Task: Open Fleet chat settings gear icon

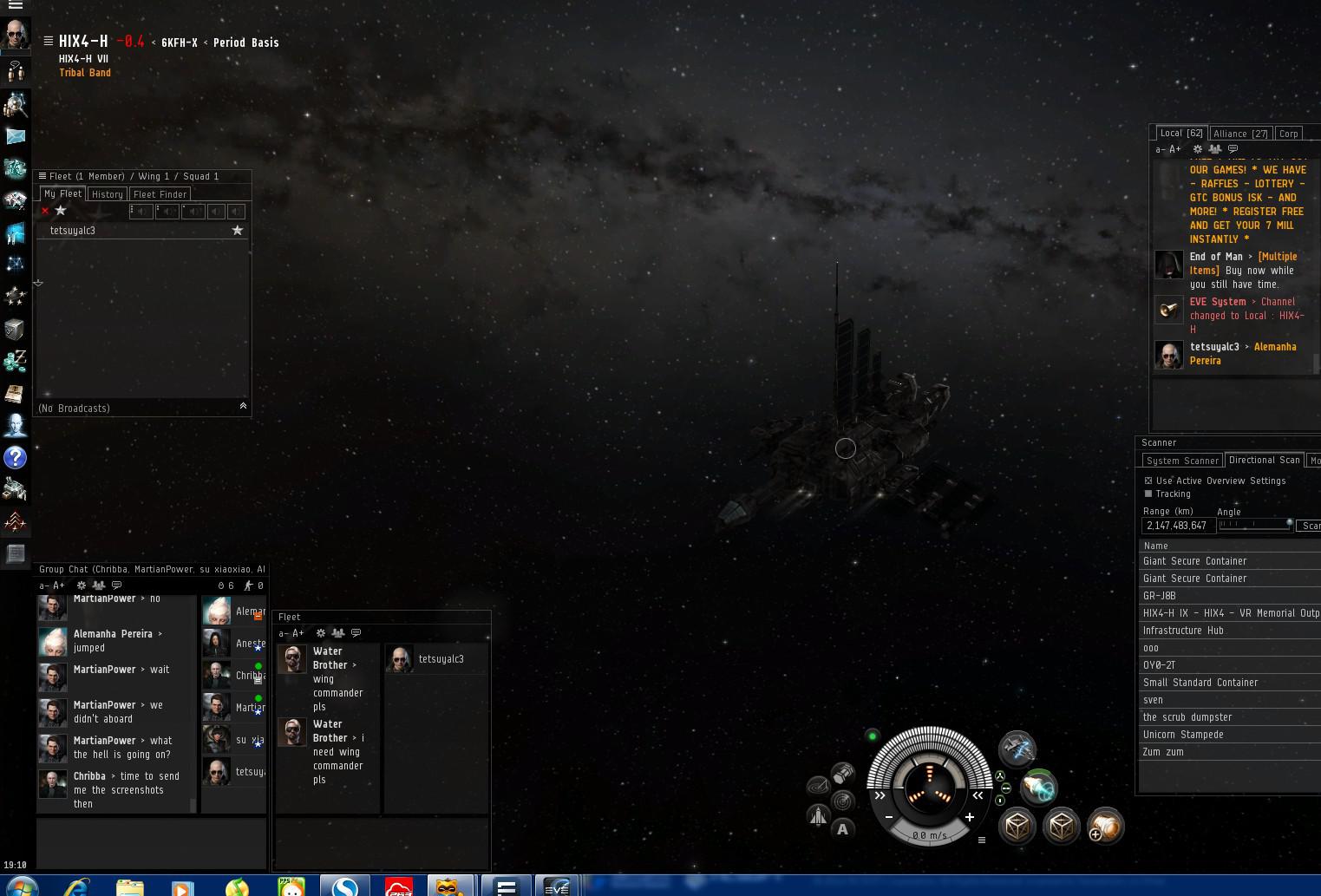Action: point(321,633)
